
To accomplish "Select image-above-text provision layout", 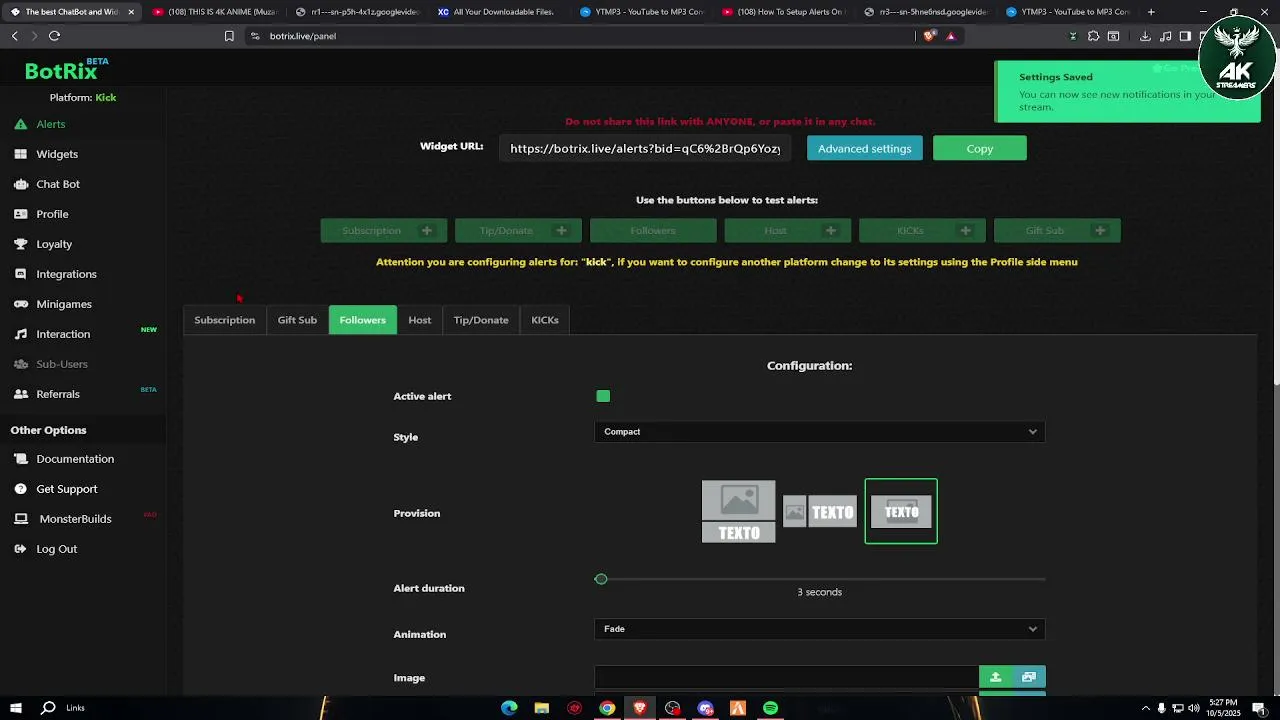I will pyautogui.click(x=738, y=512).
